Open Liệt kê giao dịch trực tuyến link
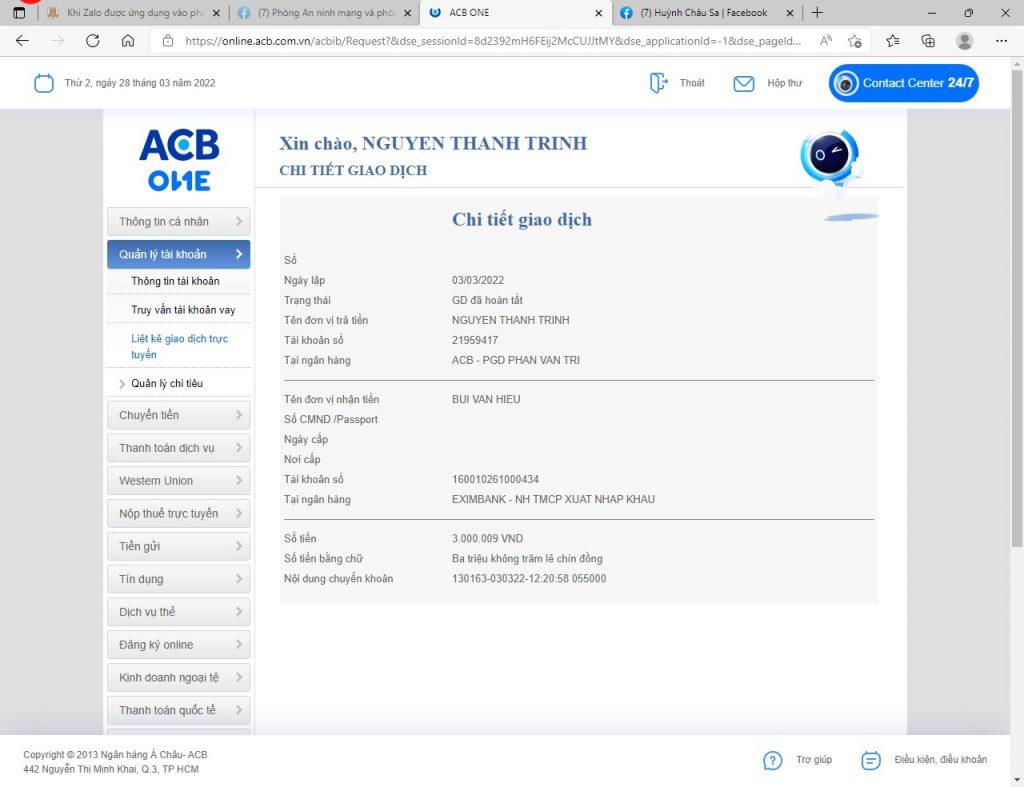Image resolution: width=1024 pixels, height=787 pixels. [179, 346]
